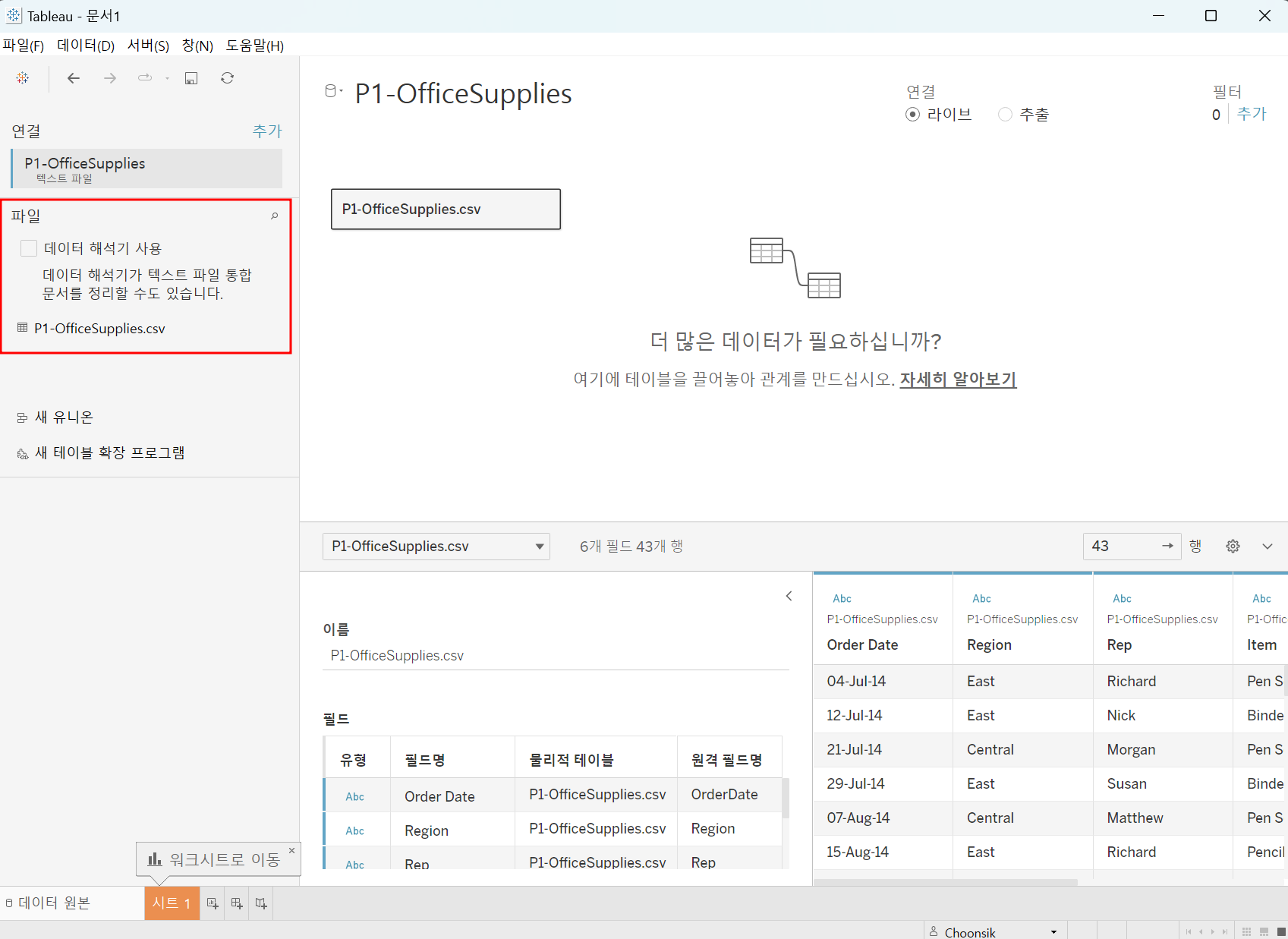
Task: Click the 새 테이블 확장 프로그램 label
Action: [x=109, y=453]
